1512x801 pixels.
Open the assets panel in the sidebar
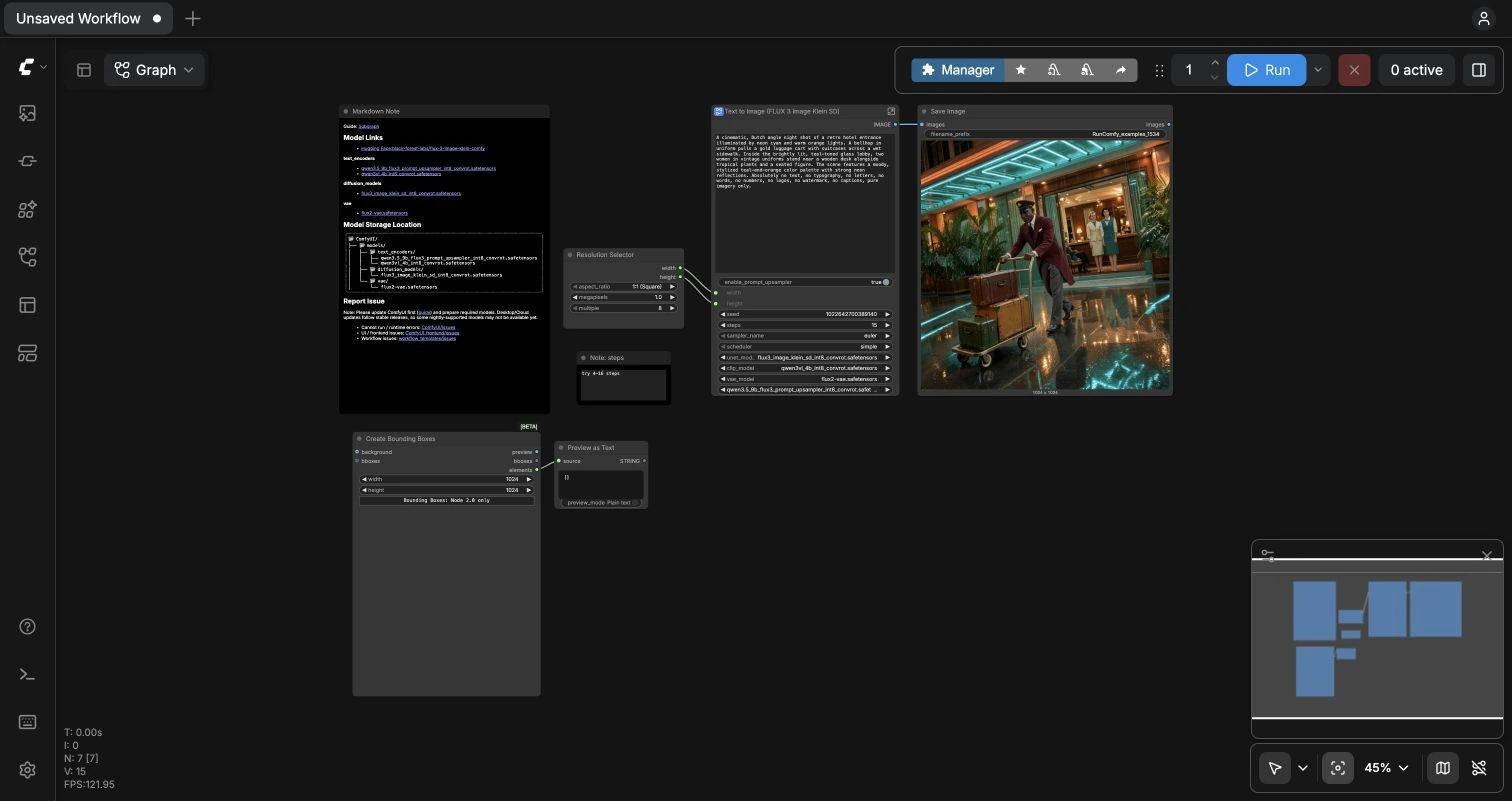pos(27,113)
